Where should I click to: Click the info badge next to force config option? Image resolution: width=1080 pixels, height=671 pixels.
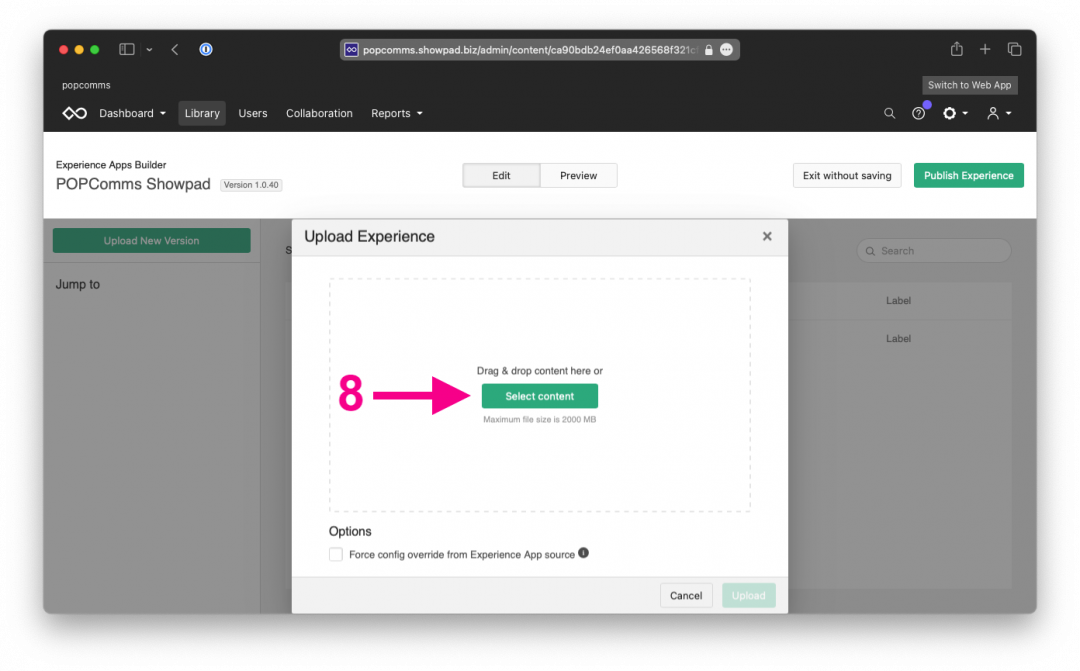[583, 553]
